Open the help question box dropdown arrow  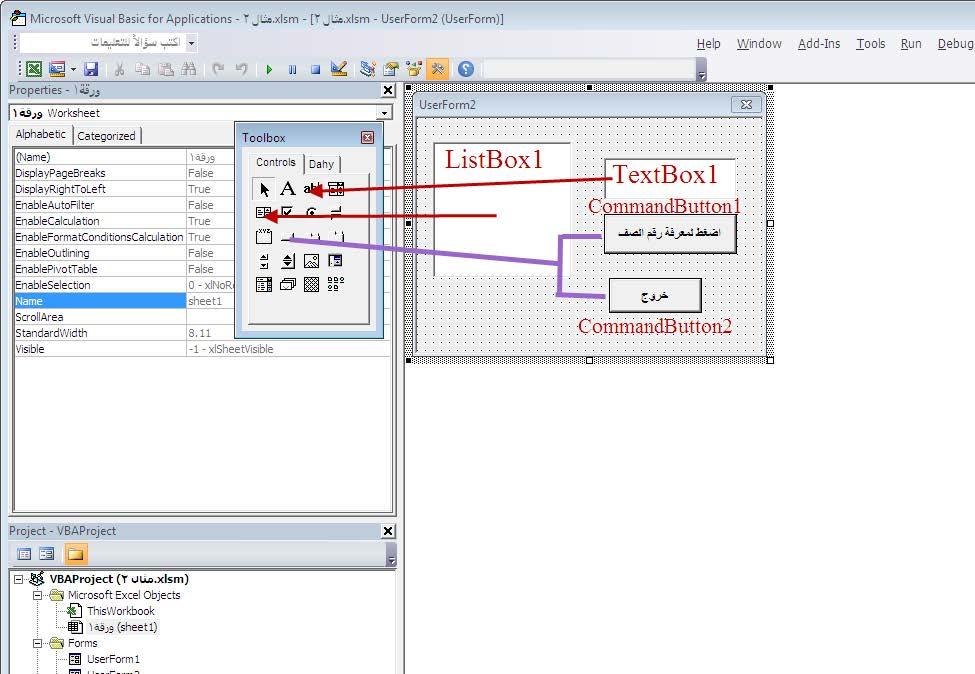pos(192,43)
